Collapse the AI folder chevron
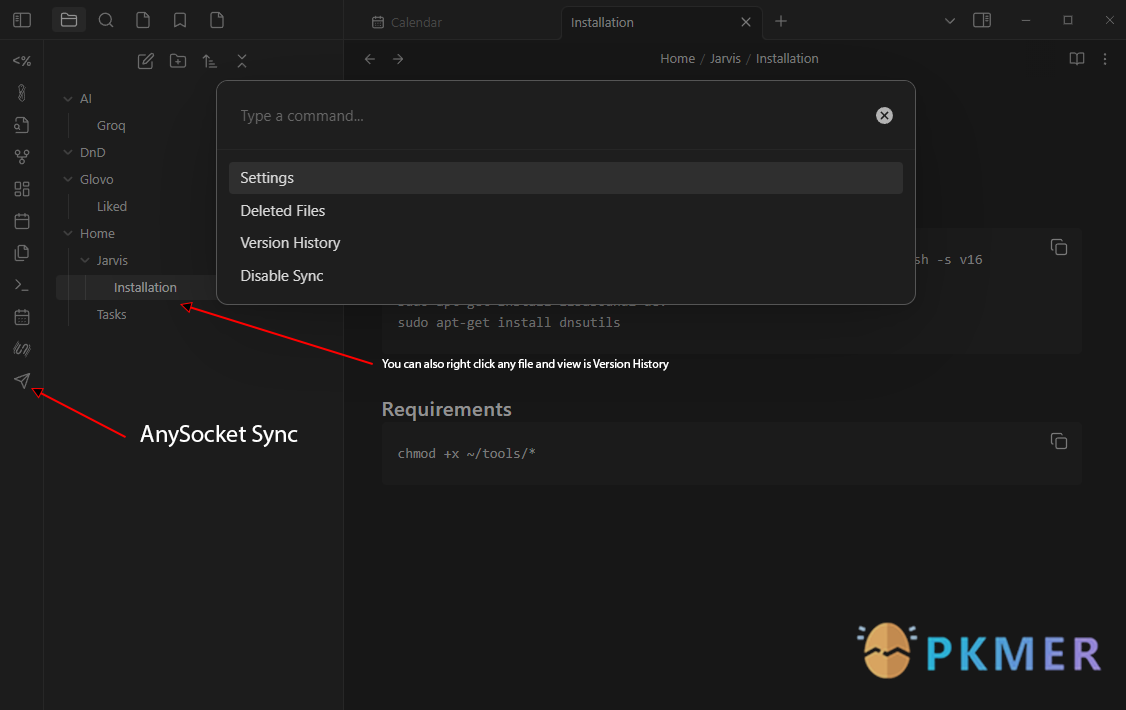This screenshot has width=1126, height=710. [x=68, y=99]
